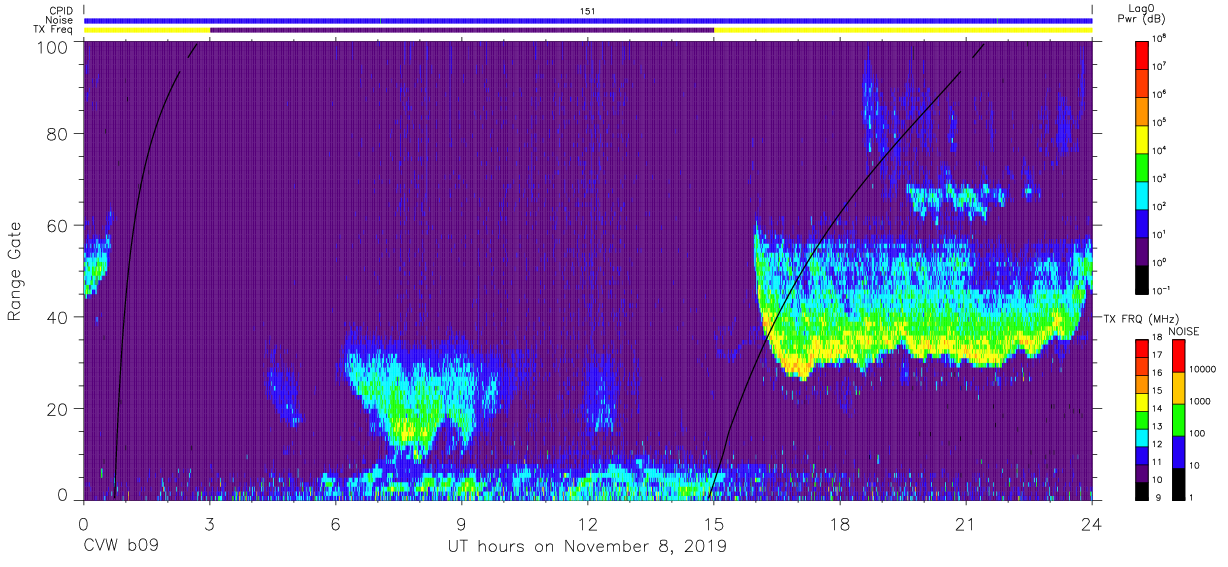Click x-axis tick label '24'

[x=1092, y=523]
